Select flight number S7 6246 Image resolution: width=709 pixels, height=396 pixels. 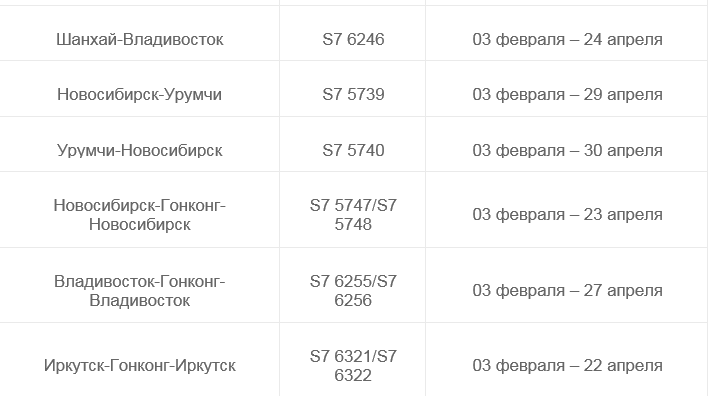coord(353,39)
